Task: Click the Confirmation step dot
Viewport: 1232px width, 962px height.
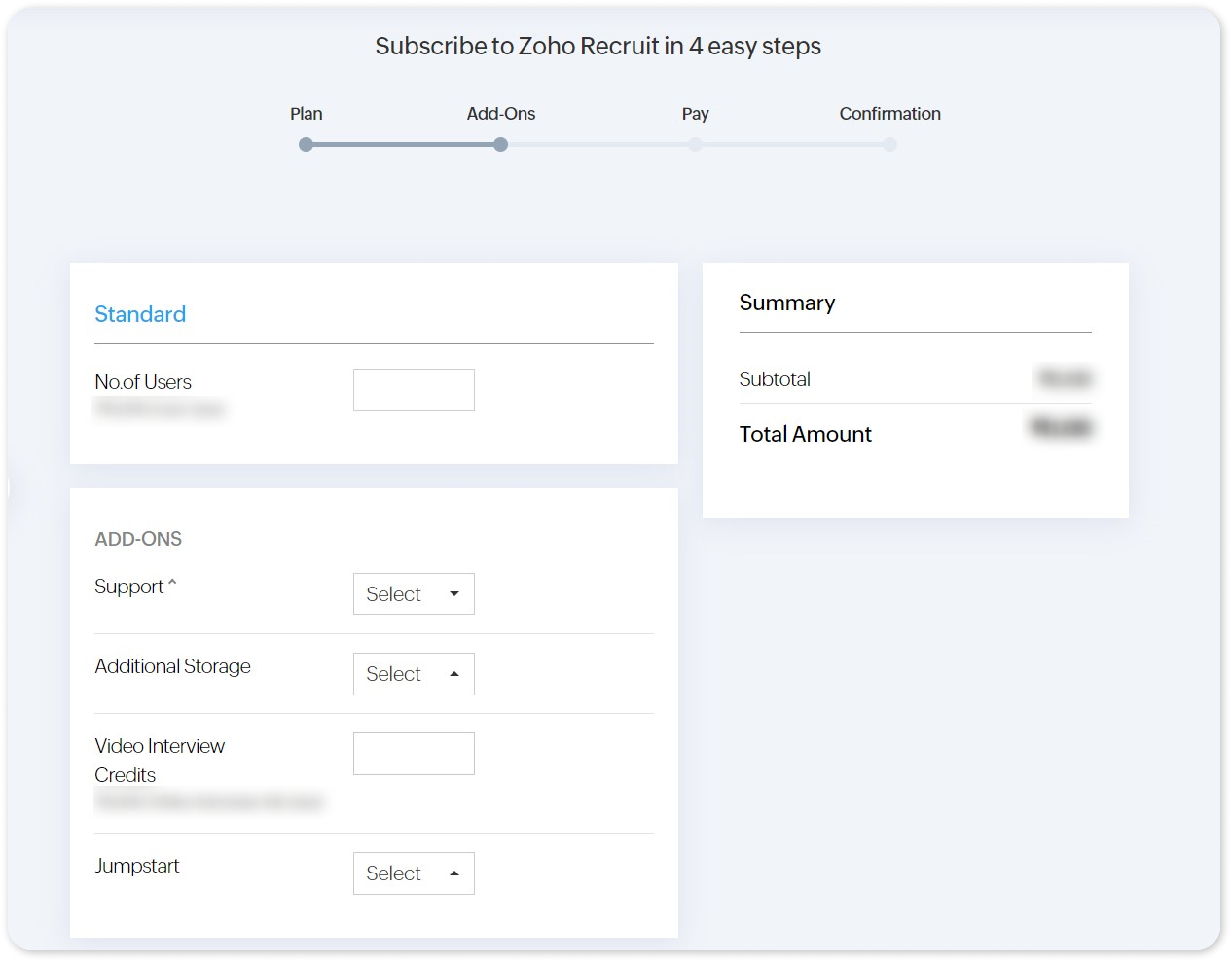Action: 889,145
